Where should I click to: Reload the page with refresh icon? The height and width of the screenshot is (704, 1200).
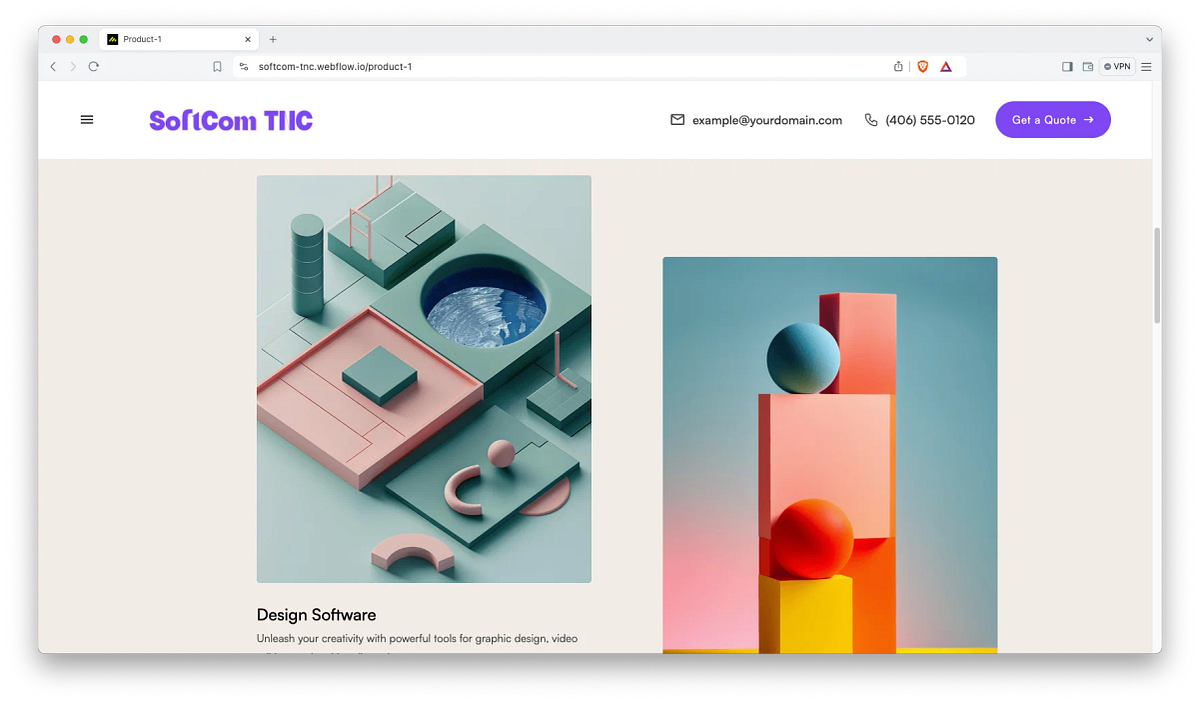(x=94, y=67)
